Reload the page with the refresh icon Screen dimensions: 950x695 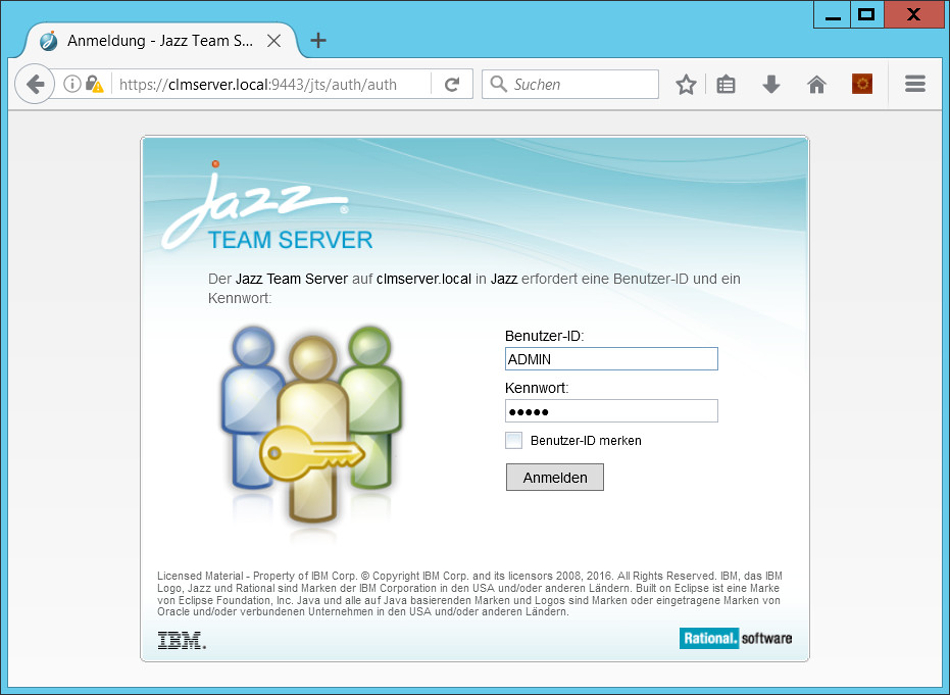(452, 84)
